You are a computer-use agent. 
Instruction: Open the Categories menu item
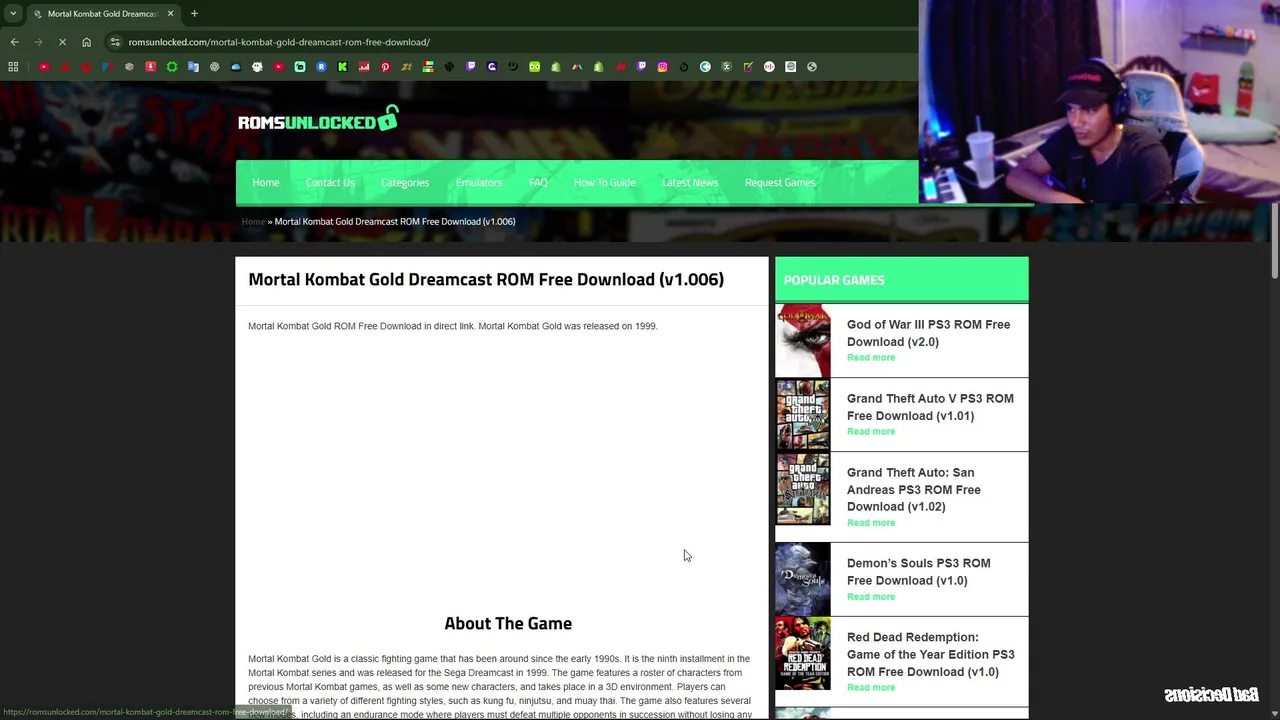click(405, 182)
